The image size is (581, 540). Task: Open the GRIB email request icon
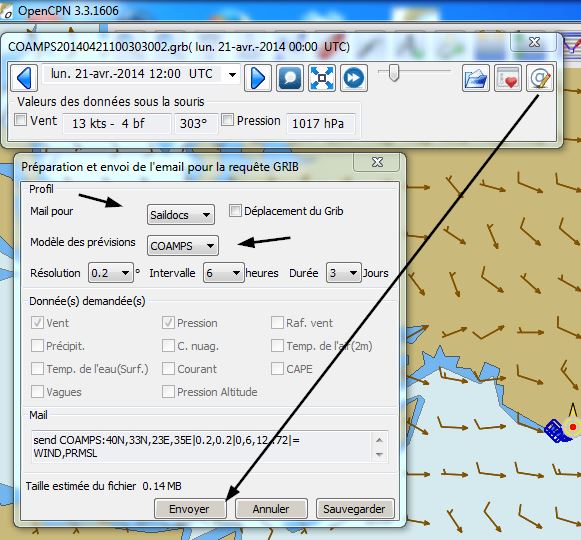(540, 78)
